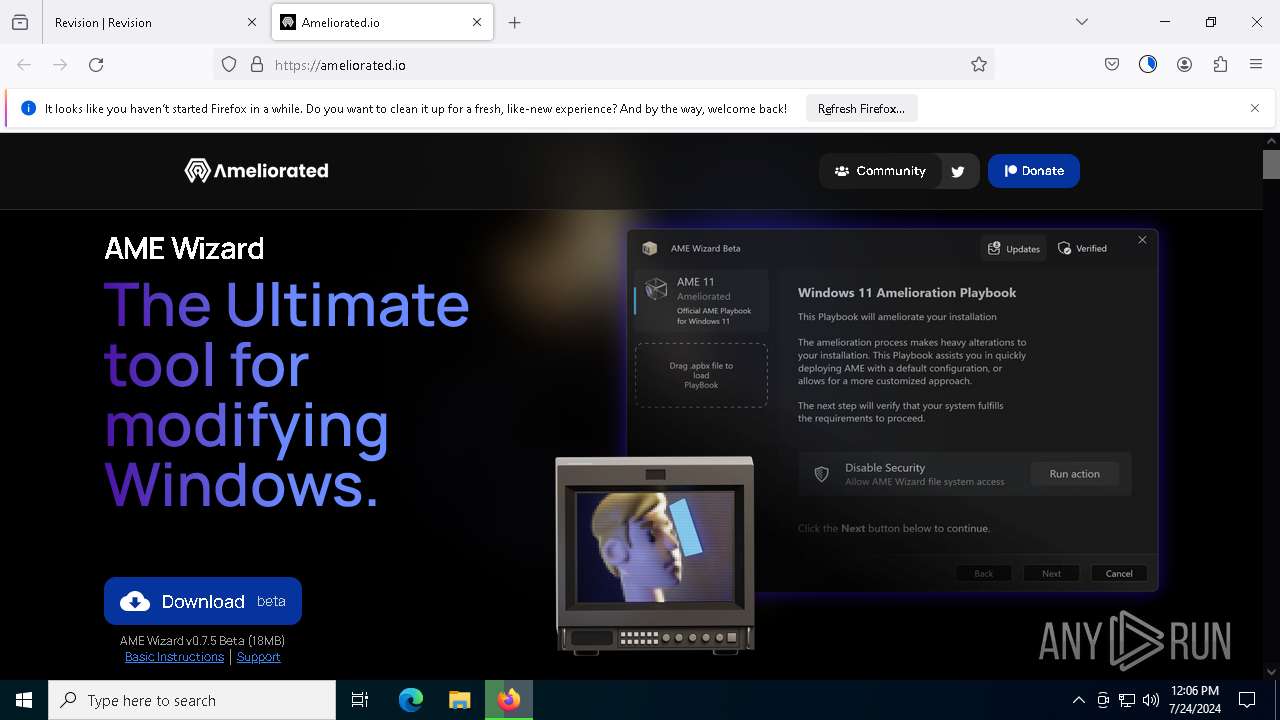Click the 'Drag .apbx file to load' dropzone

(701, 375)
